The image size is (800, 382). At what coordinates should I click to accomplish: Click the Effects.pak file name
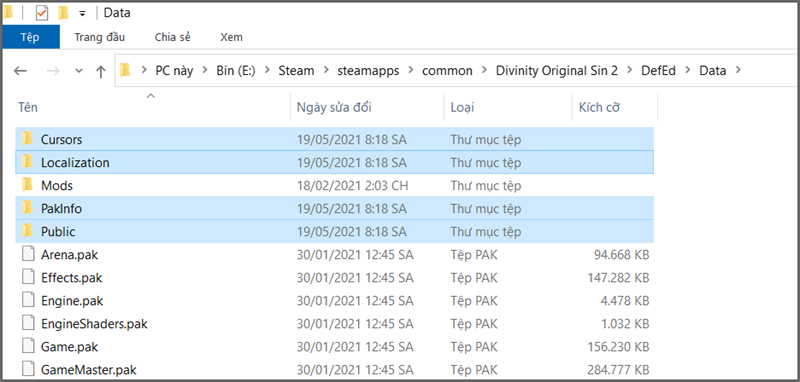pyautogui.click(x=71, y=278)
